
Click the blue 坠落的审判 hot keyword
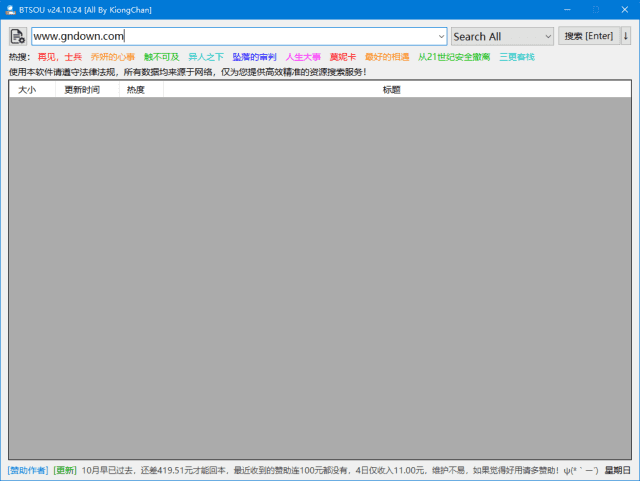[x=254, y=57]
